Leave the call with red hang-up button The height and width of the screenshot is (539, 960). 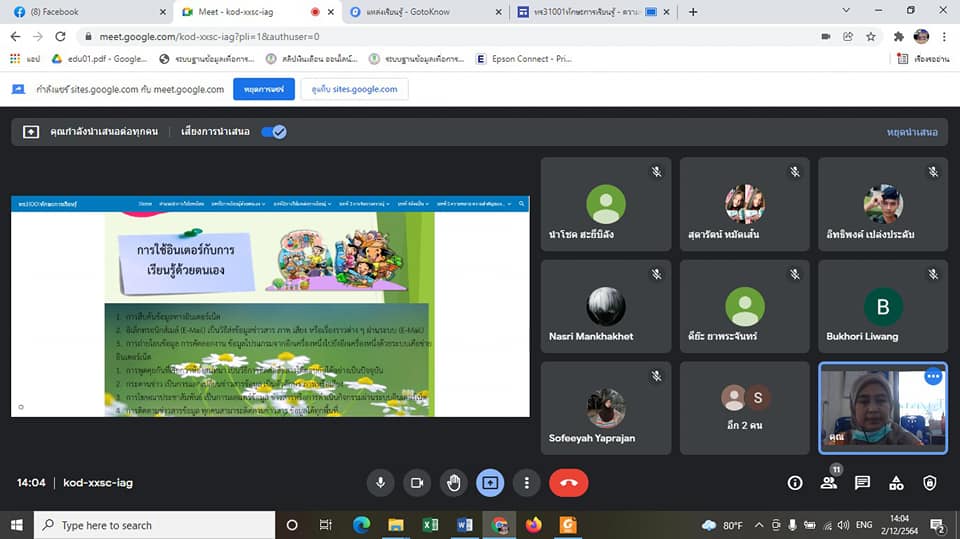tap(568, 482)
